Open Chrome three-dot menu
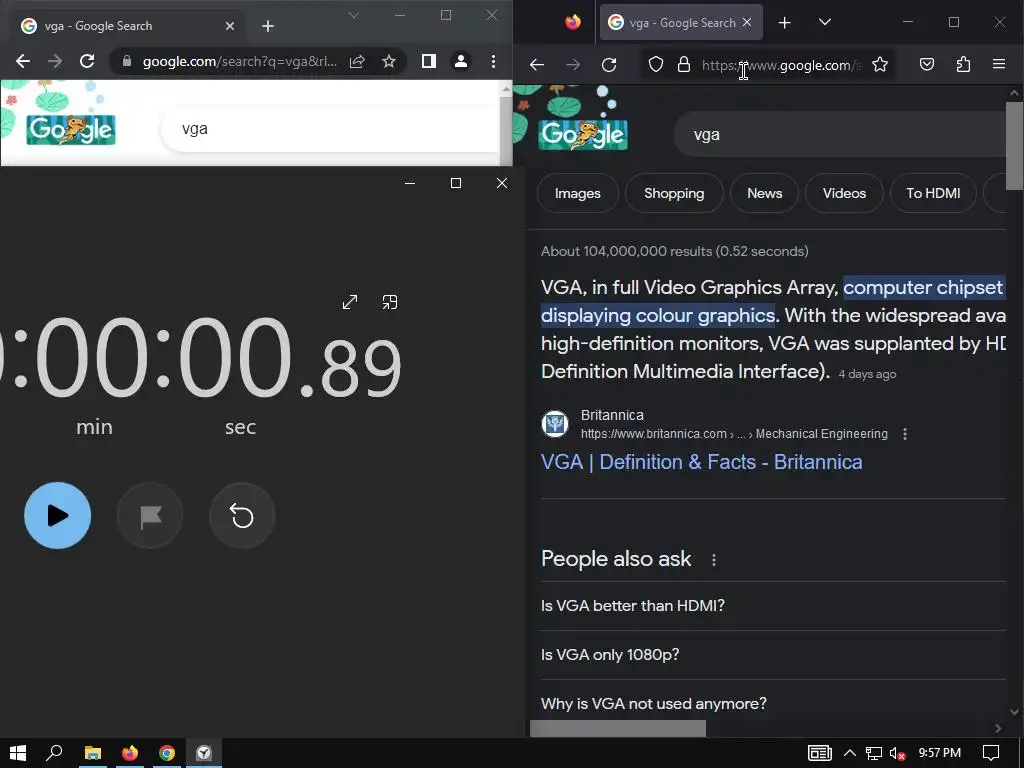1024x768 pixels. pos(493,61)
